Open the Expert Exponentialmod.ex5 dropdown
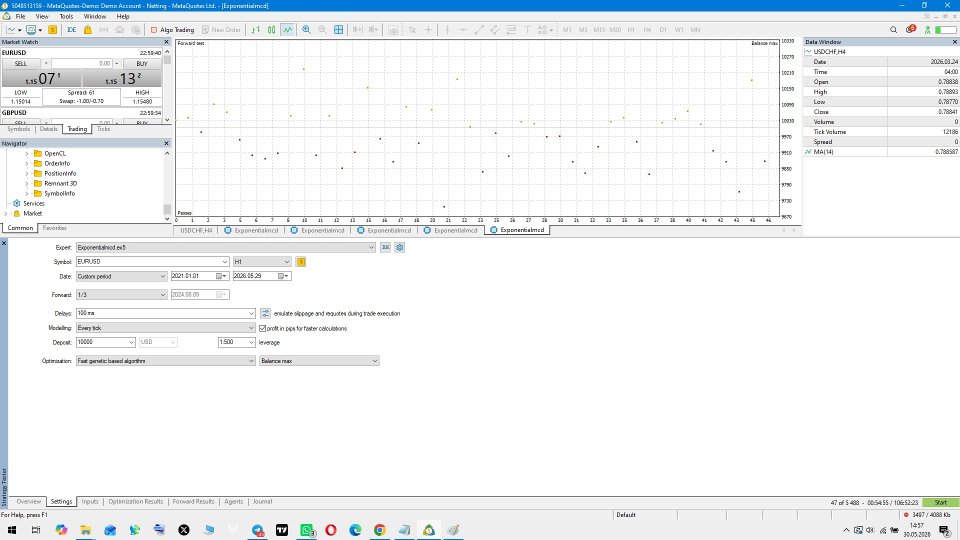 (371, 247)
